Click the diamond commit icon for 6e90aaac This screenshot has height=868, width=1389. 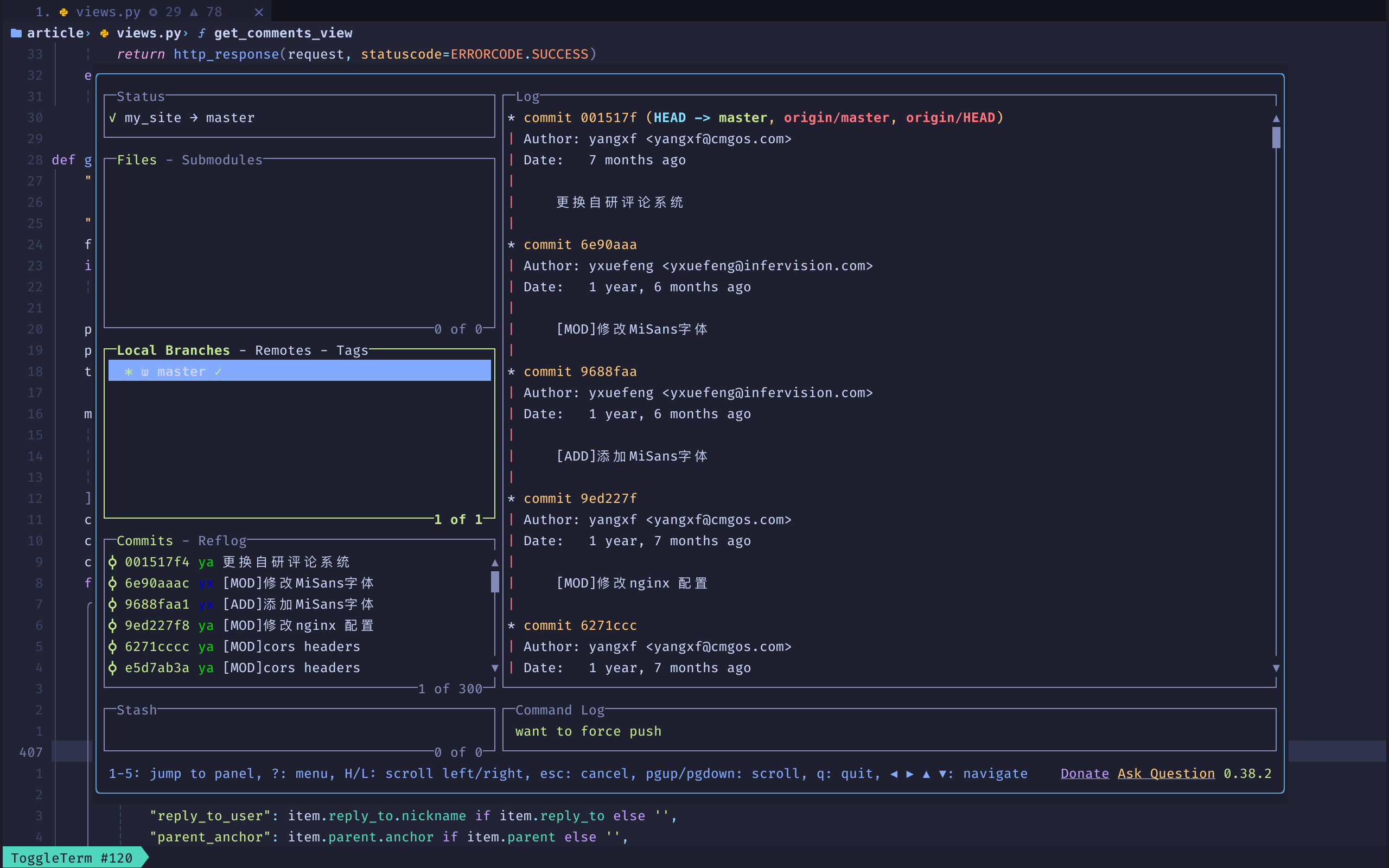(x=112, y=583)
